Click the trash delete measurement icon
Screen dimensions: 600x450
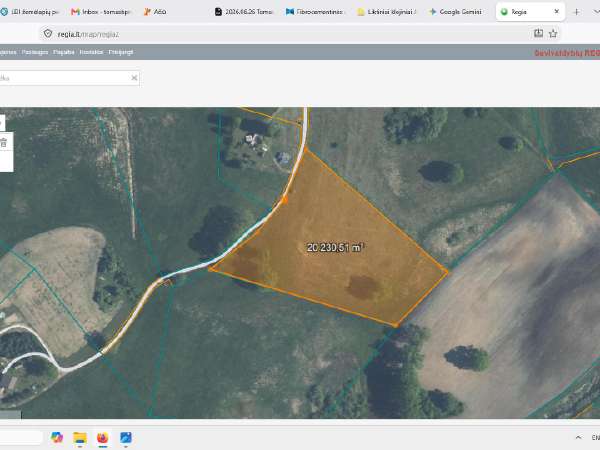(x=4, y=143)
